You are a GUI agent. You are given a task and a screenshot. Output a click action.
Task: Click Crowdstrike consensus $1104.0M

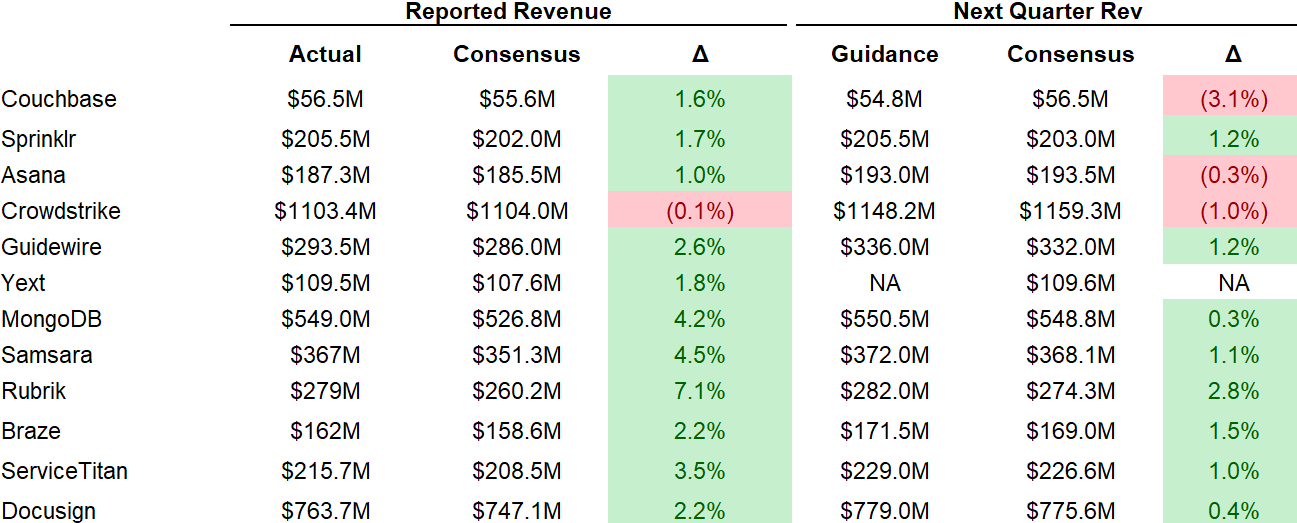coord(517,211)
